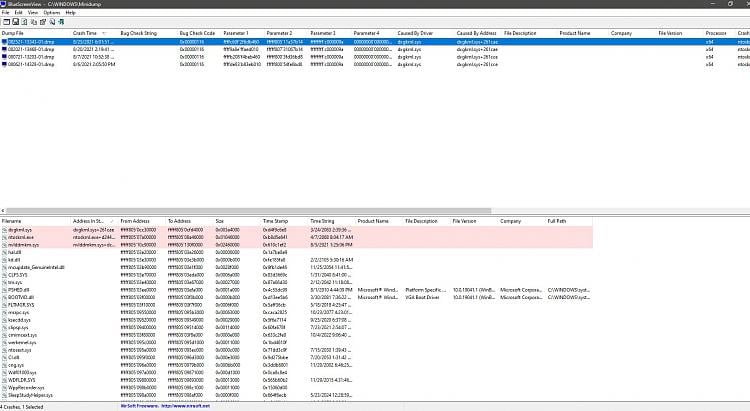Click the dump icon beside 080621-14328-01.dmp

click(4, 64)
